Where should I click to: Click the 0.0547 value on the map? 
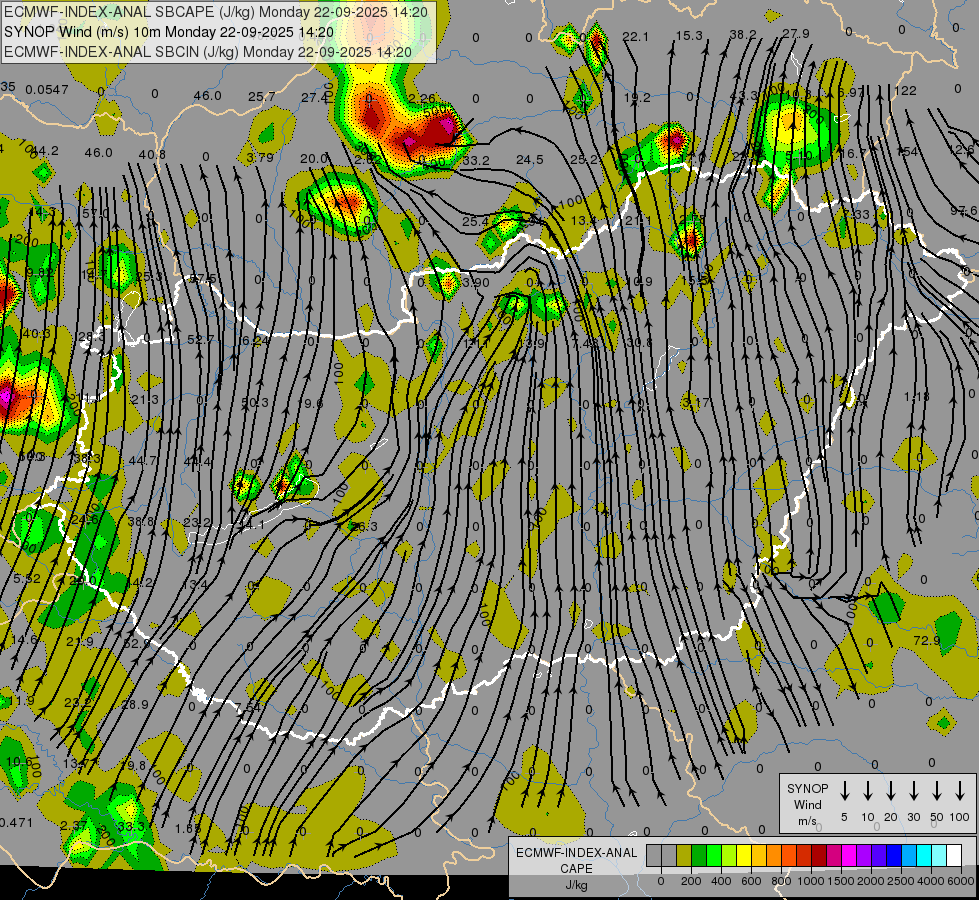point(47,90)
